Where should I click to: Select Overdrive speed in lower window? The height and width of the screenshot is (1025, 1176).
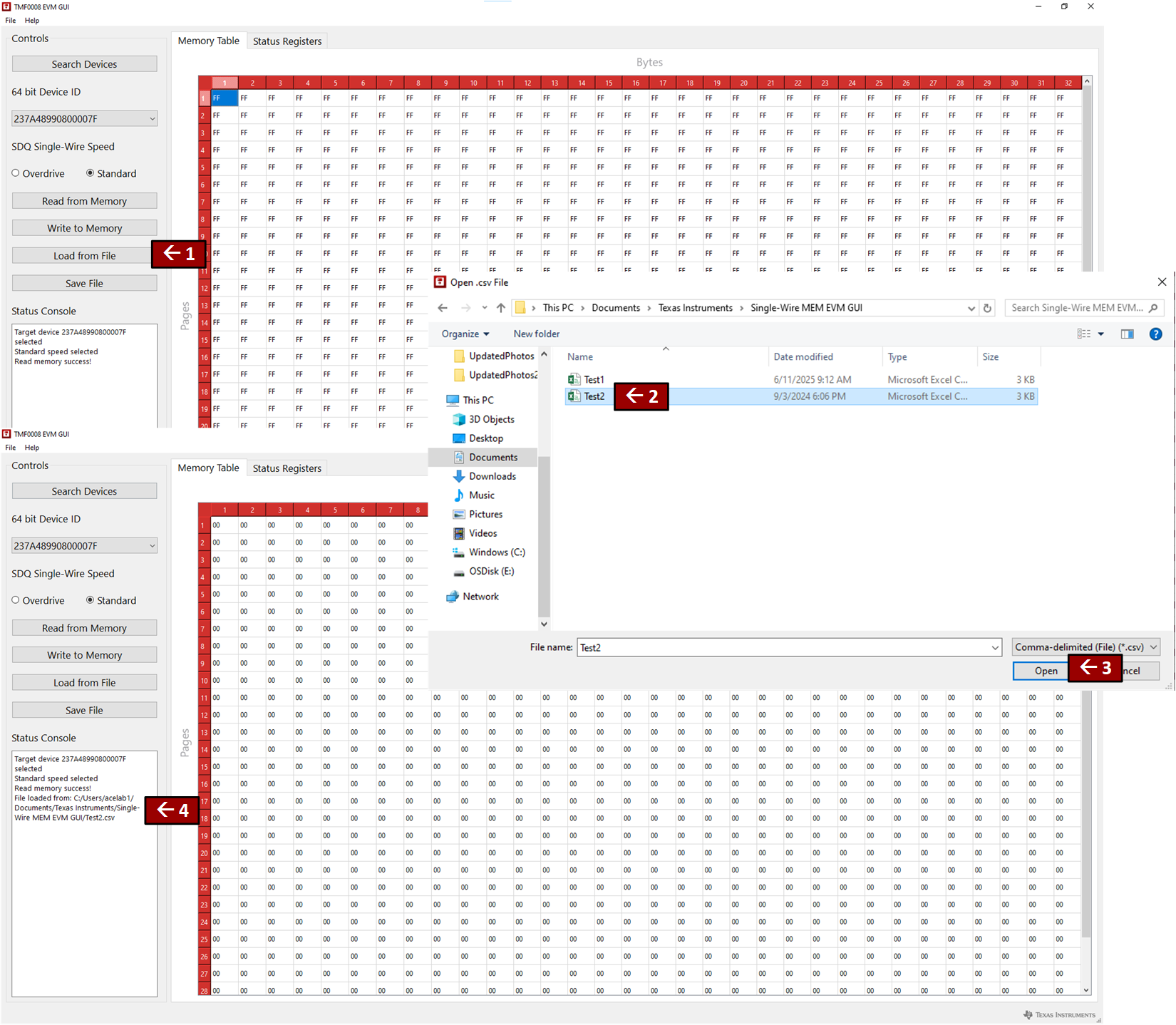(16, 600)
